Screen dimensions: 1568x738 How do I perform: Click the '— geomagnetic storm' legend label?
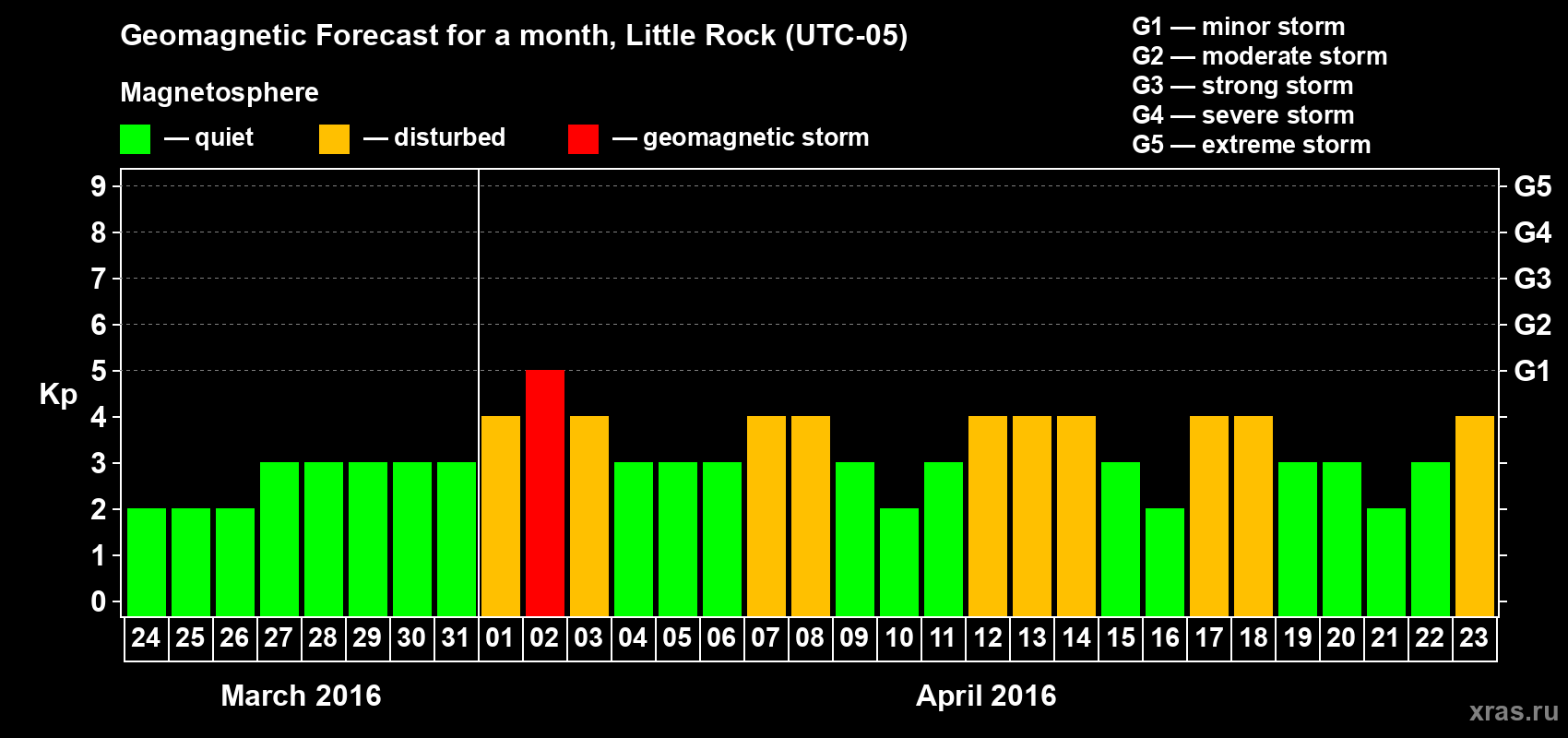coord(741,138)
